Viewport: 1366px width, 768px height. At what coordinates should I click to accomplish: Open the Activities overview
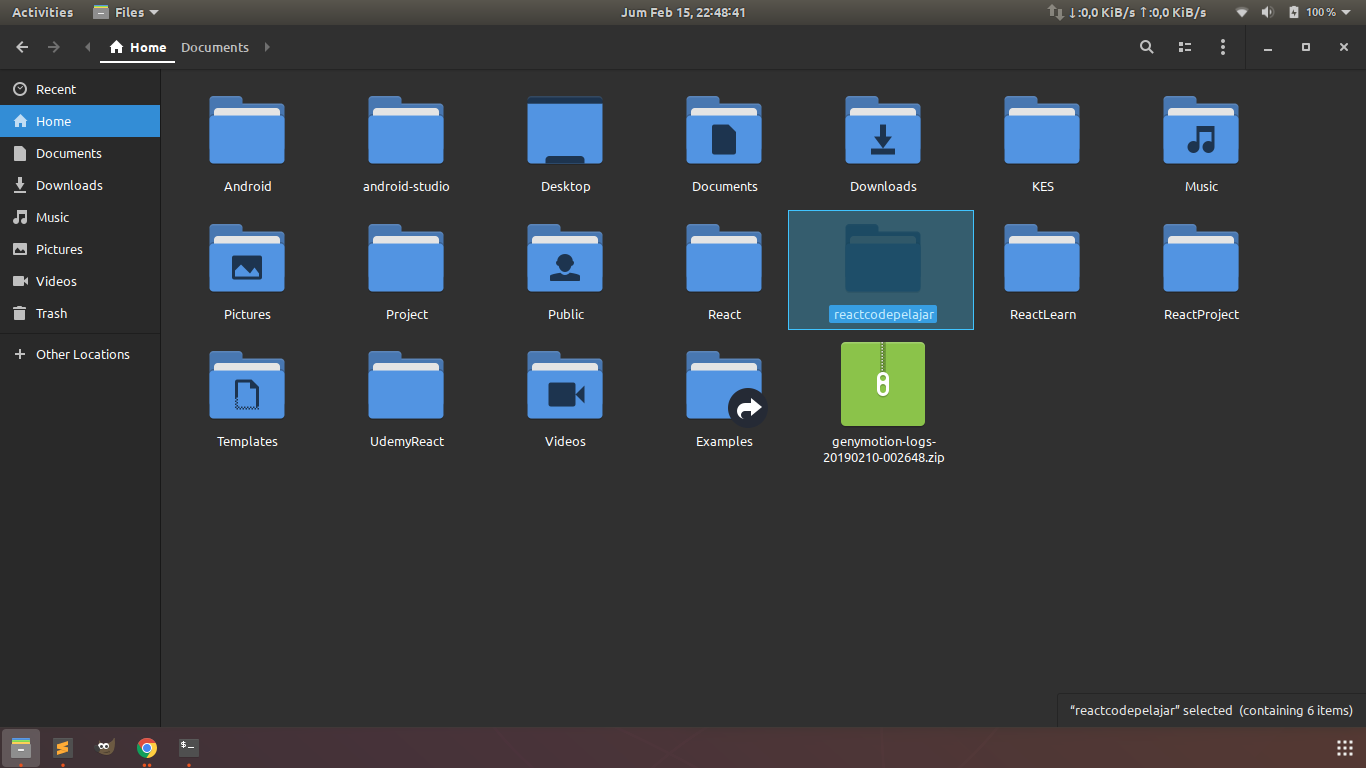[x=42, y=12]
